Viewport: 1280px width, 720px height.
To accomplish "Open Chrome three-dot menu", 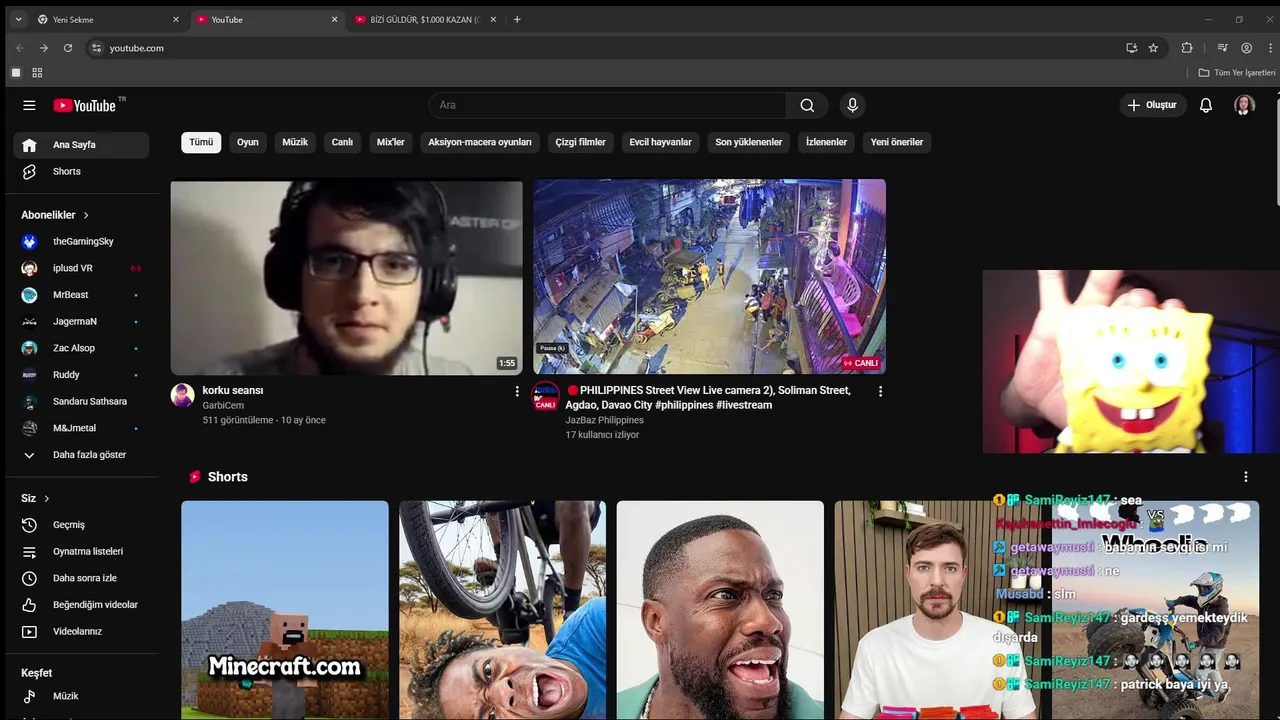I will coord(1269,48).
